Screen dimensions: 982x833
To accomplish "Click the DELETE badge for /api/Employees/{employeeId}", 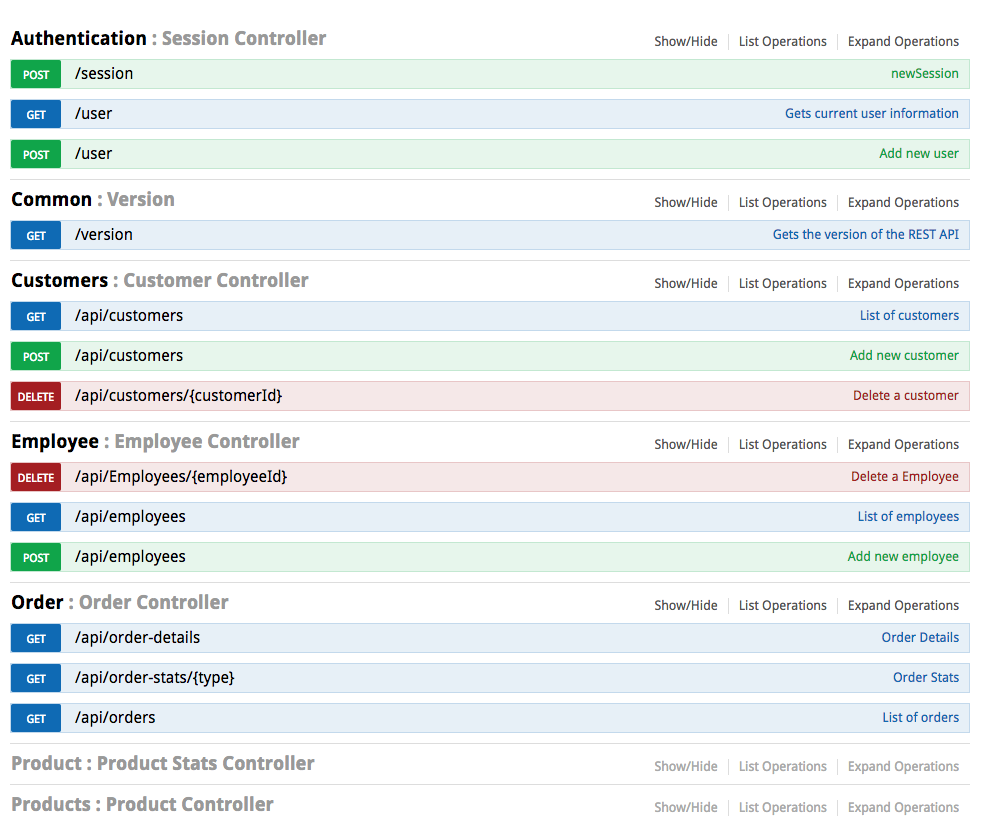I will pos(36,477).
